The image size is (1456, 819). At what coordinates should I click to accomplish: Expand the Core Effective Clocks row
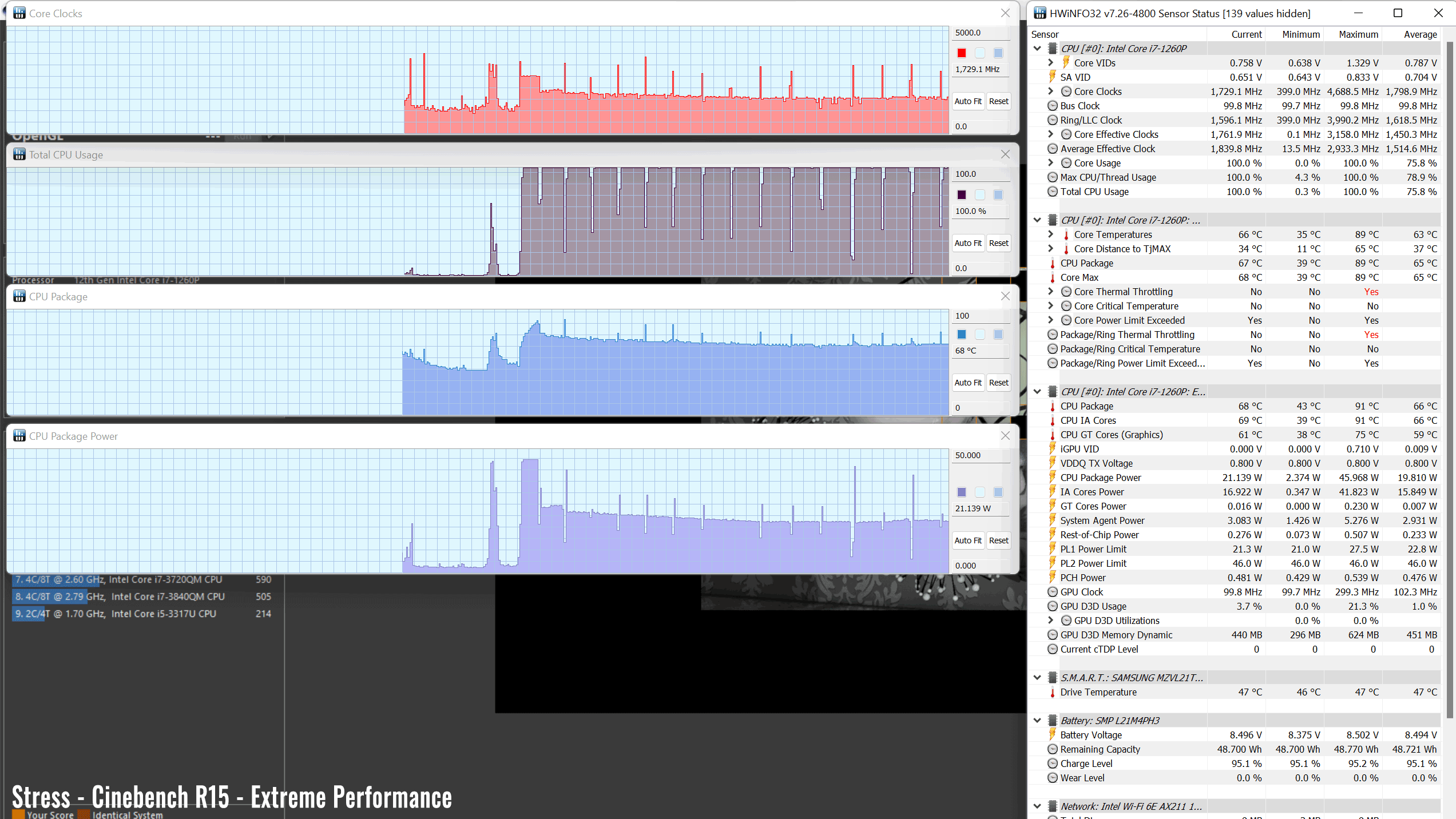pos(1050,134)
